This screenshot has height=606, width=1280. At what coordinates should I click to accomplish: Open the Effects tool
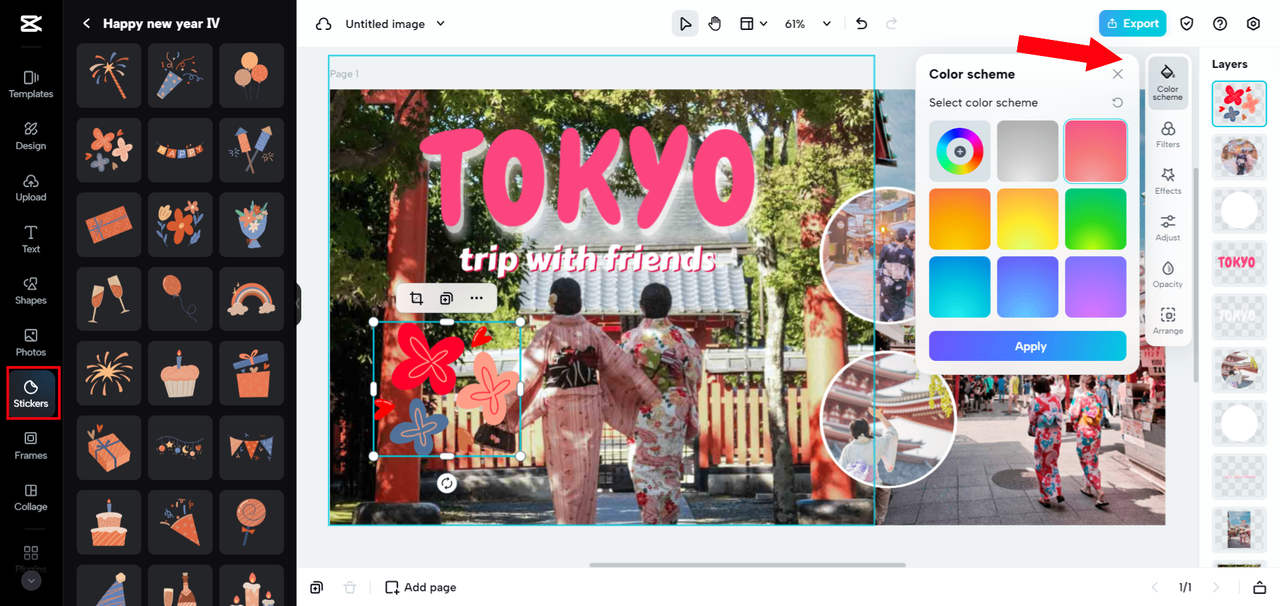[1168, 181]
